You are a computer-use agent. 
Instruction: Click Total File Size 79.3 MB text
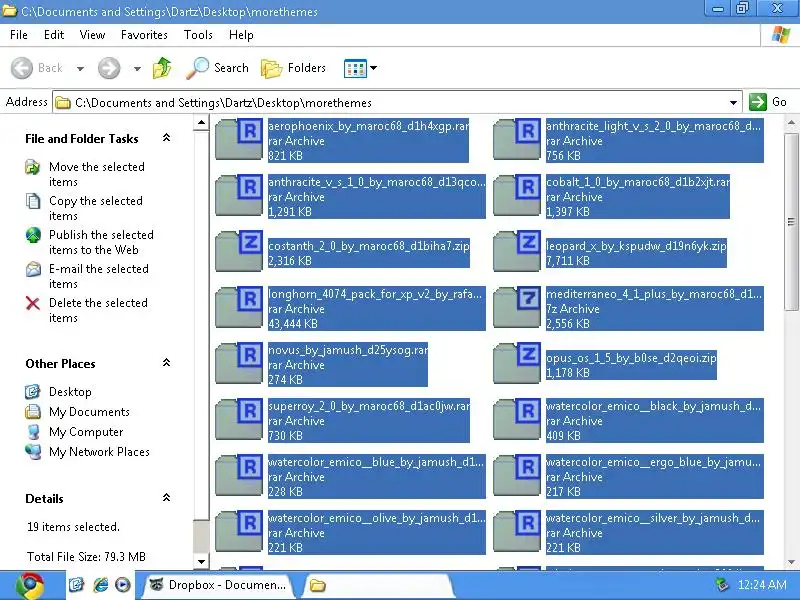(86, 557)
